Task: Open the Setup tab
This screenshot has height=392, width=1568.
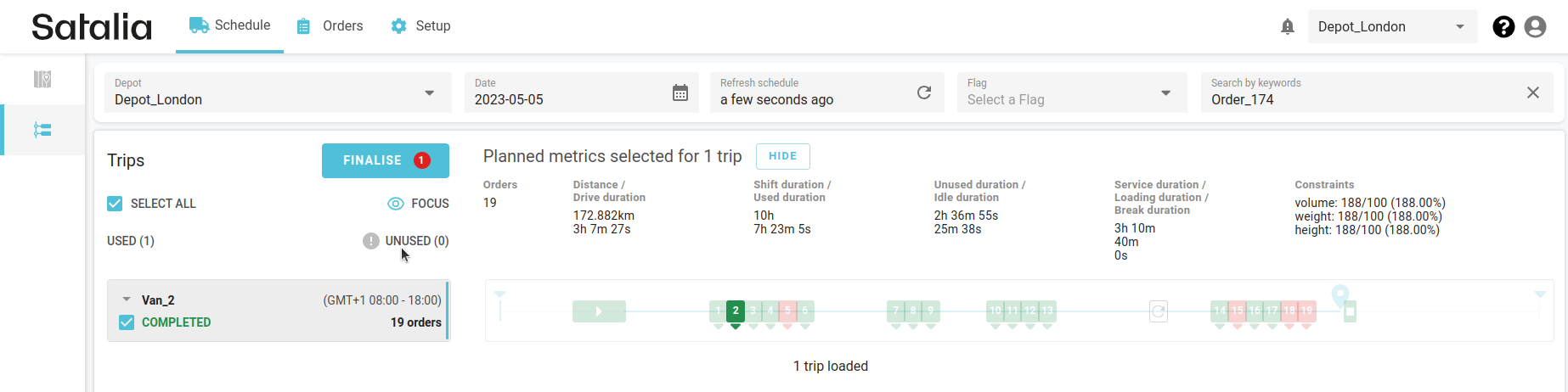Action: 420,26
